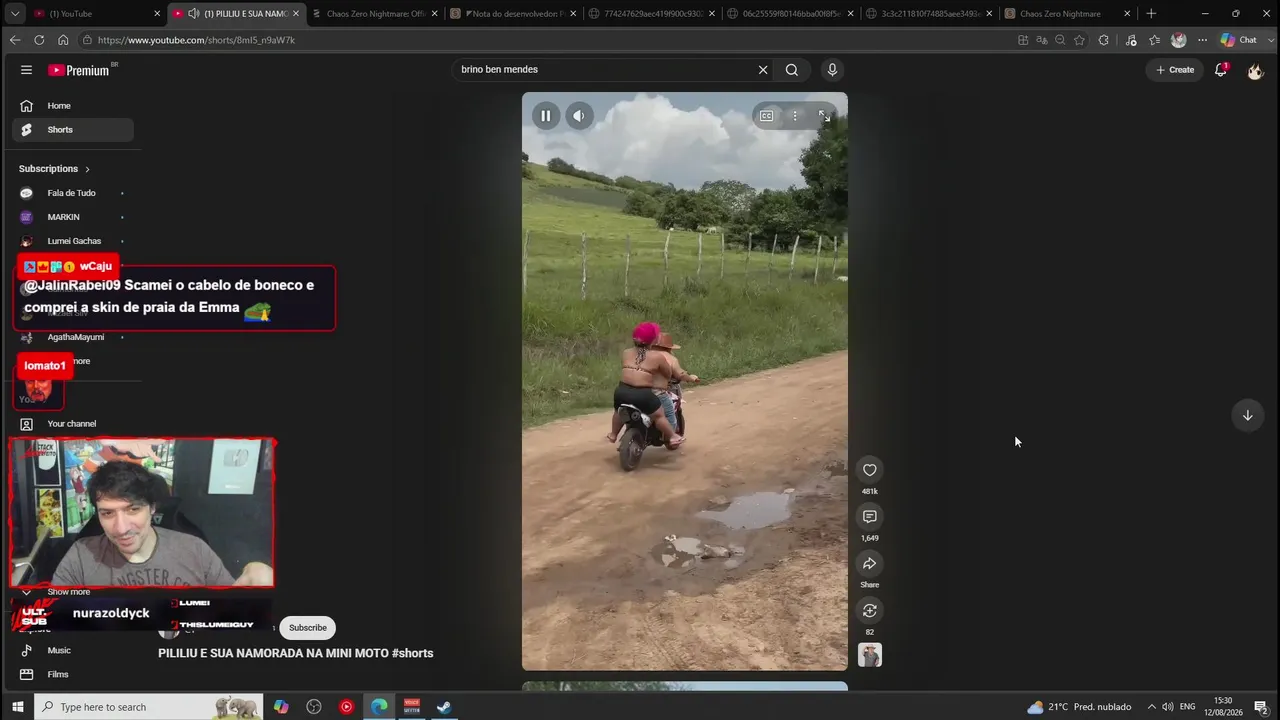Open the taskbar clock and calendar

coord(1224,707)
